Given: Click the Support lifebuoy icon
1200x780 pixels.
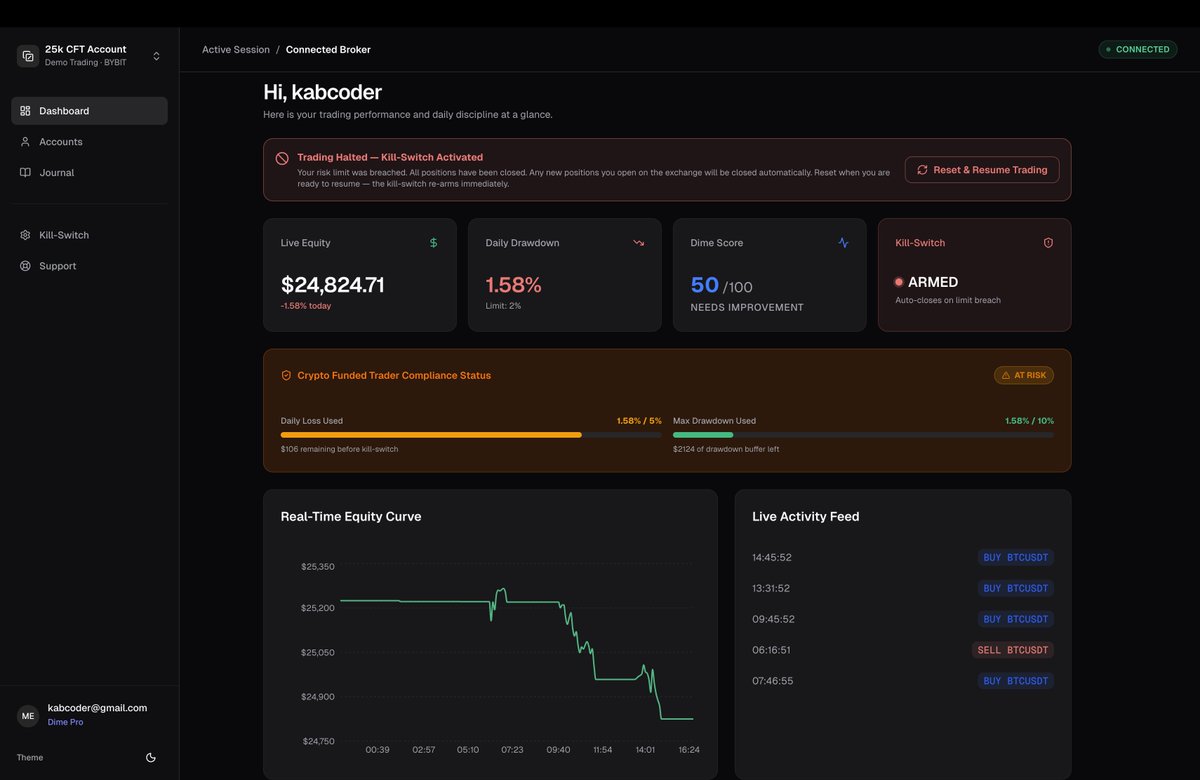Looking at the screenshot, I should (x=25, y=266).
